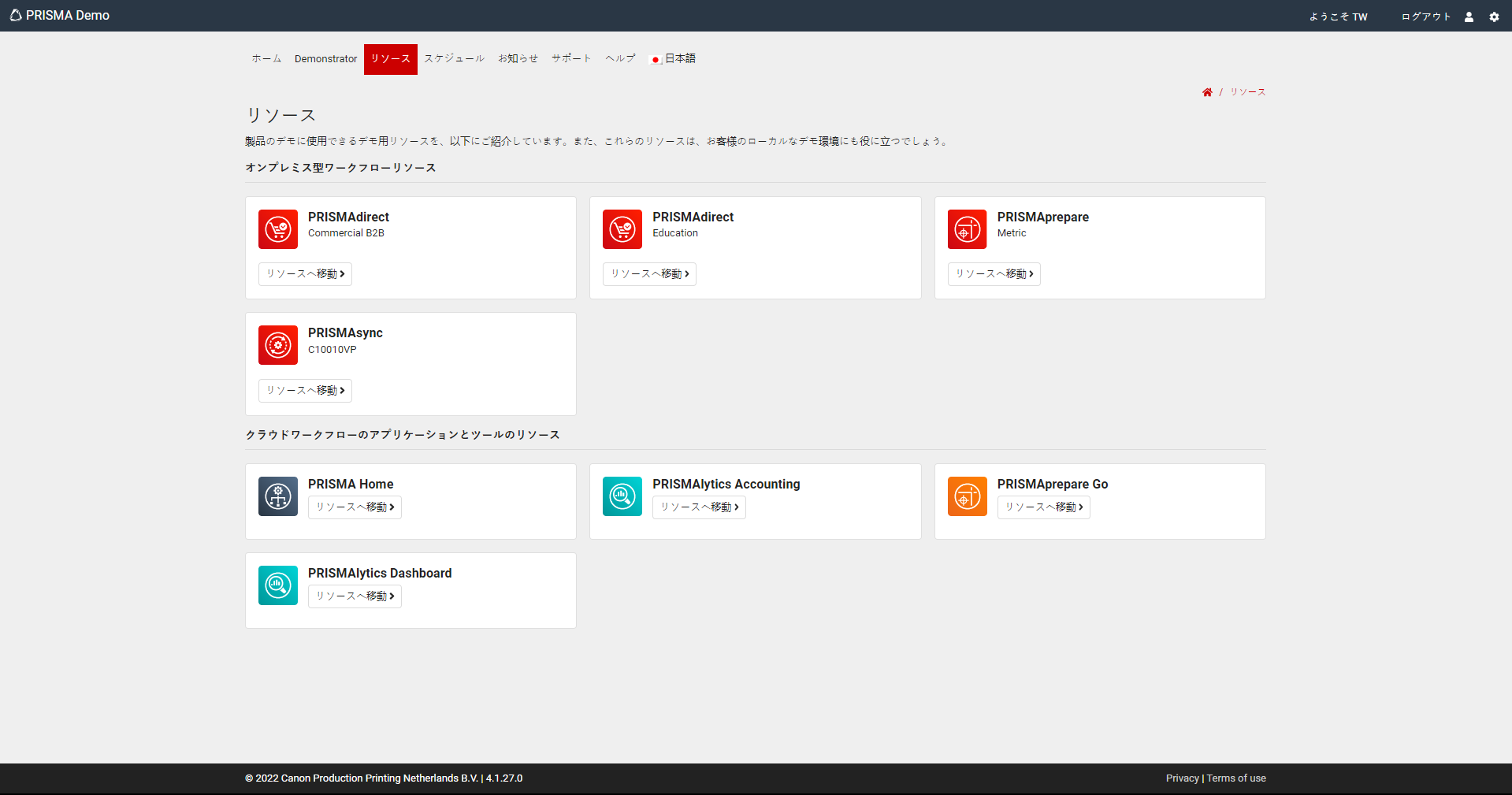
Task: Click the PRISMA Home icon
Action: tap(278, 496)
